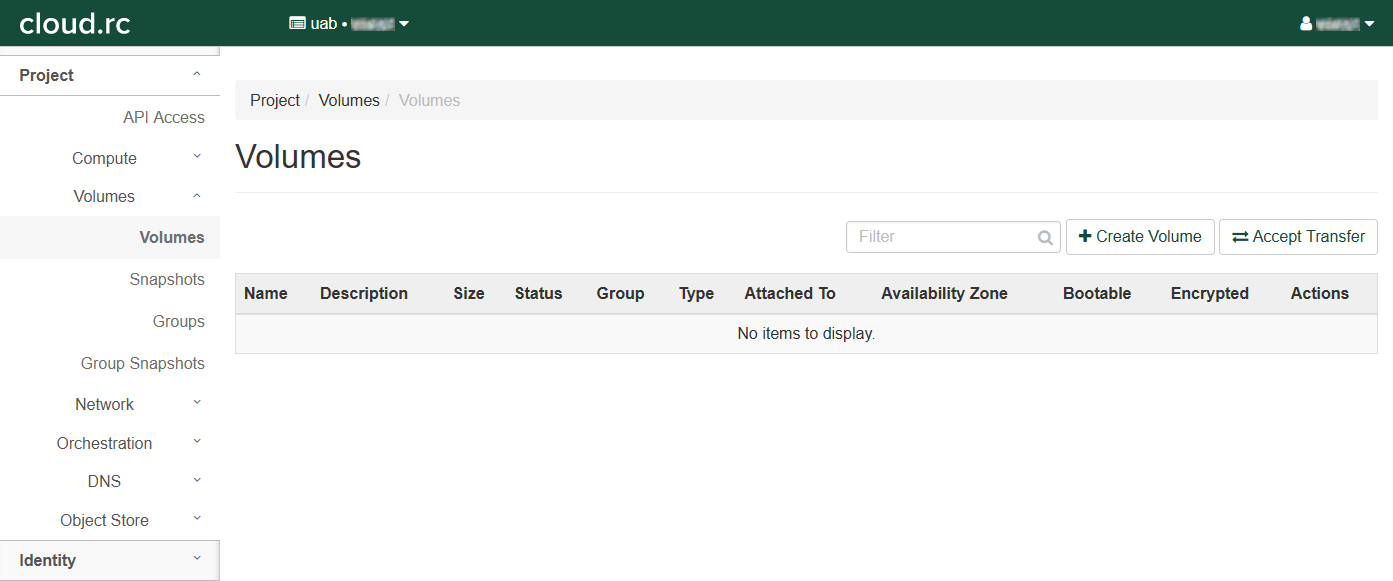This screenshot has width=1393, height=581.
Task: Click the user profile icon
Action: (1306, 24)
